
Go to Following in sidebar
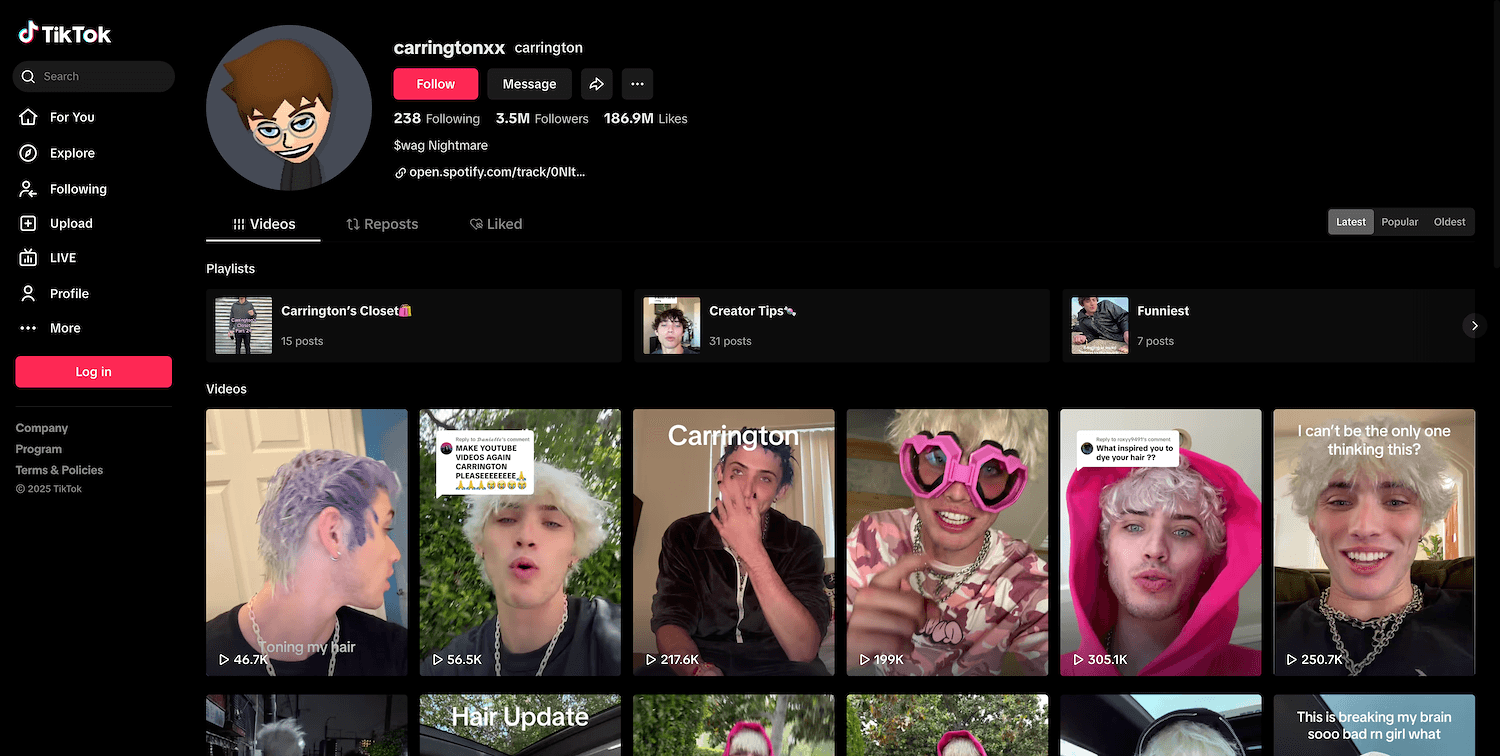tap(77, 189)
